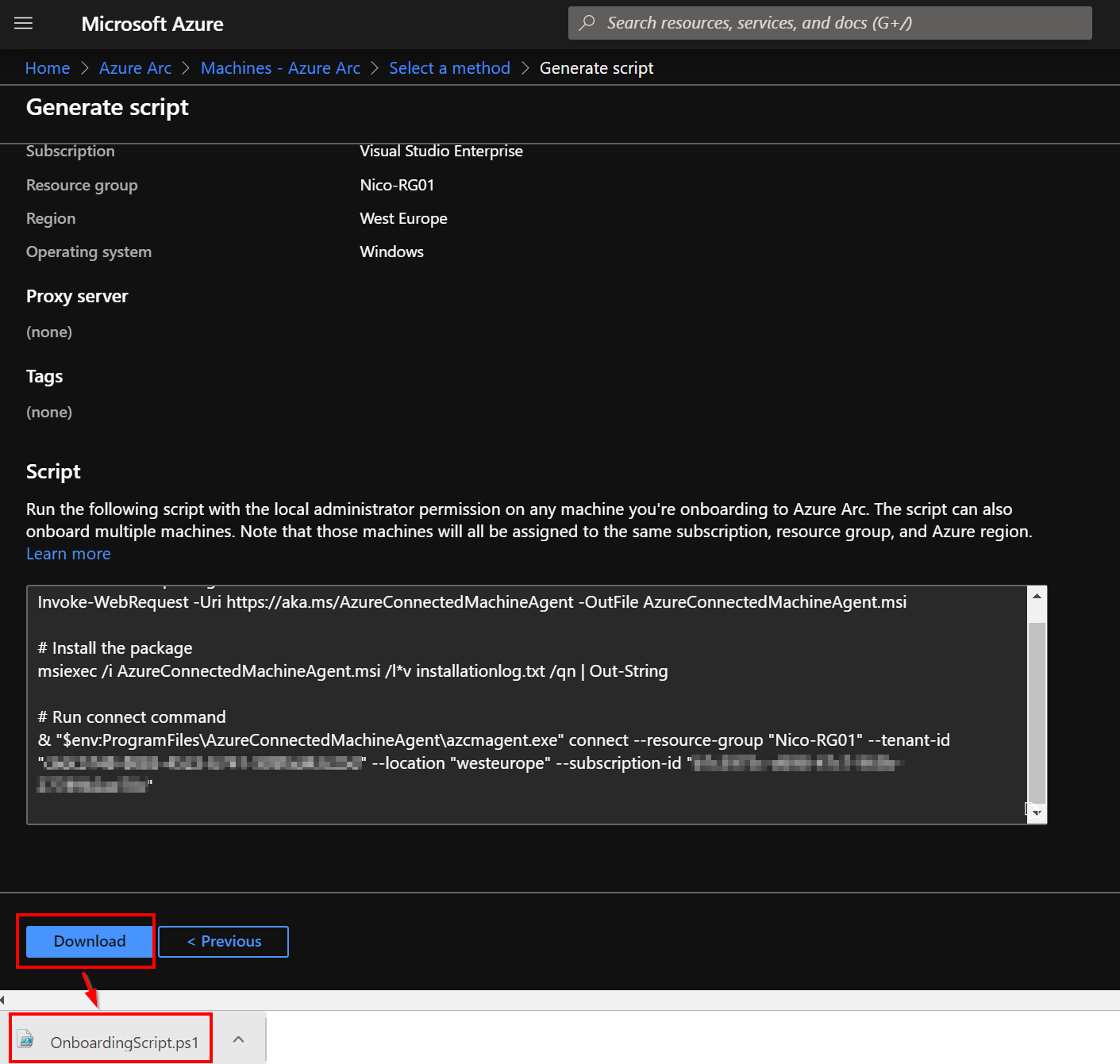Viewport: 1120px width, 1064px height.
Task: Click script box scroll down arrow
Action: click(1037, 813)
